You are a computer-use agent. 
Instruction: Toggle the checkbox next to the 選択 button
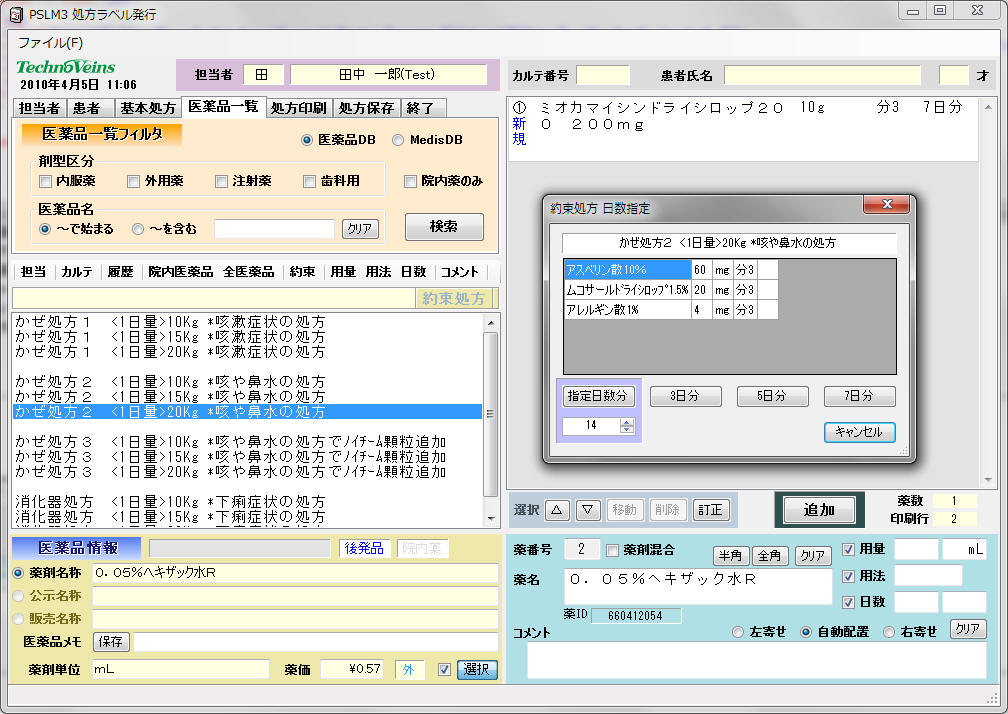click(444, 670)
